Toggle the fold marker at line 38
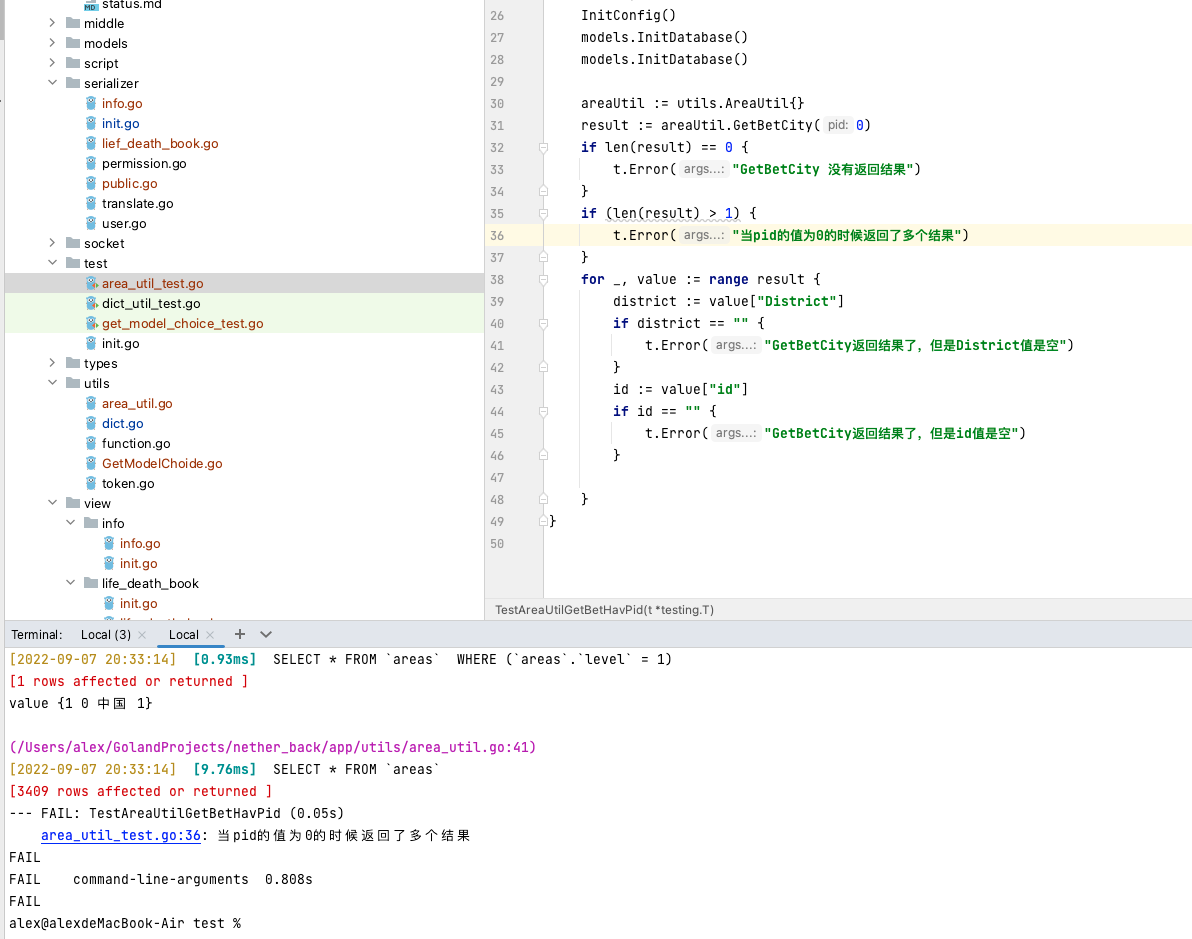Viewport: 1192px width, 939px height. (543, 279)
